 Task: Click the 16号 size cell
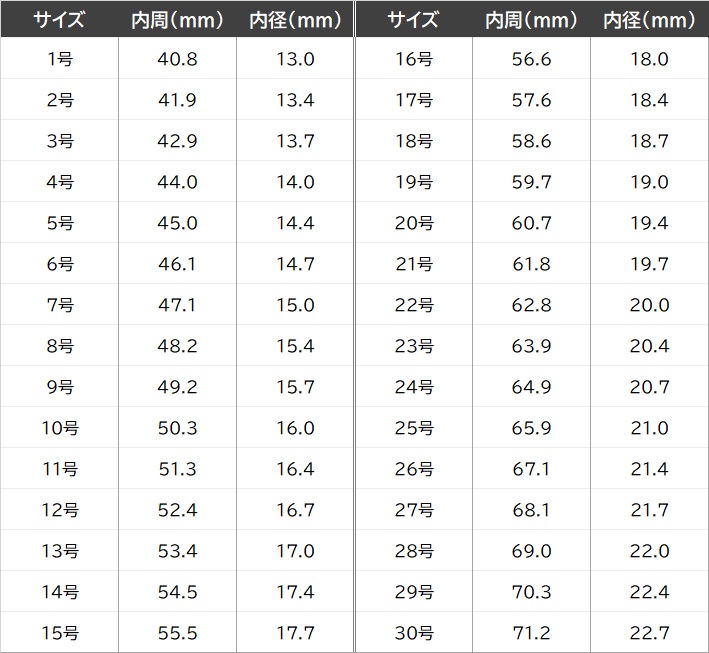414,59
